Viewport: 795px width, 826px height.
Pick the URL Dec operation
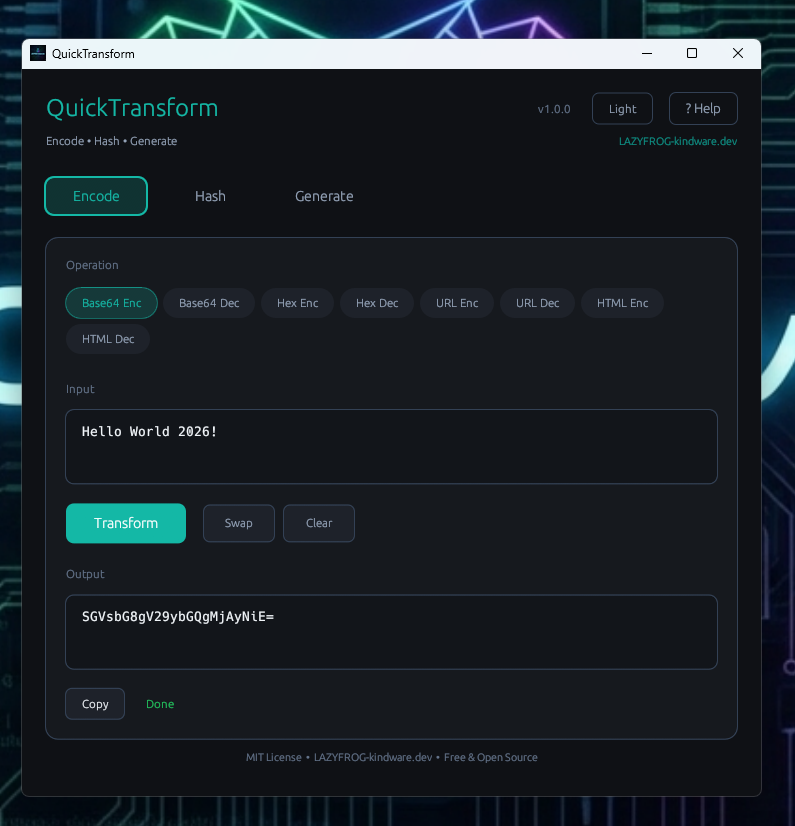pyautogui.click(x=537, y=303)
